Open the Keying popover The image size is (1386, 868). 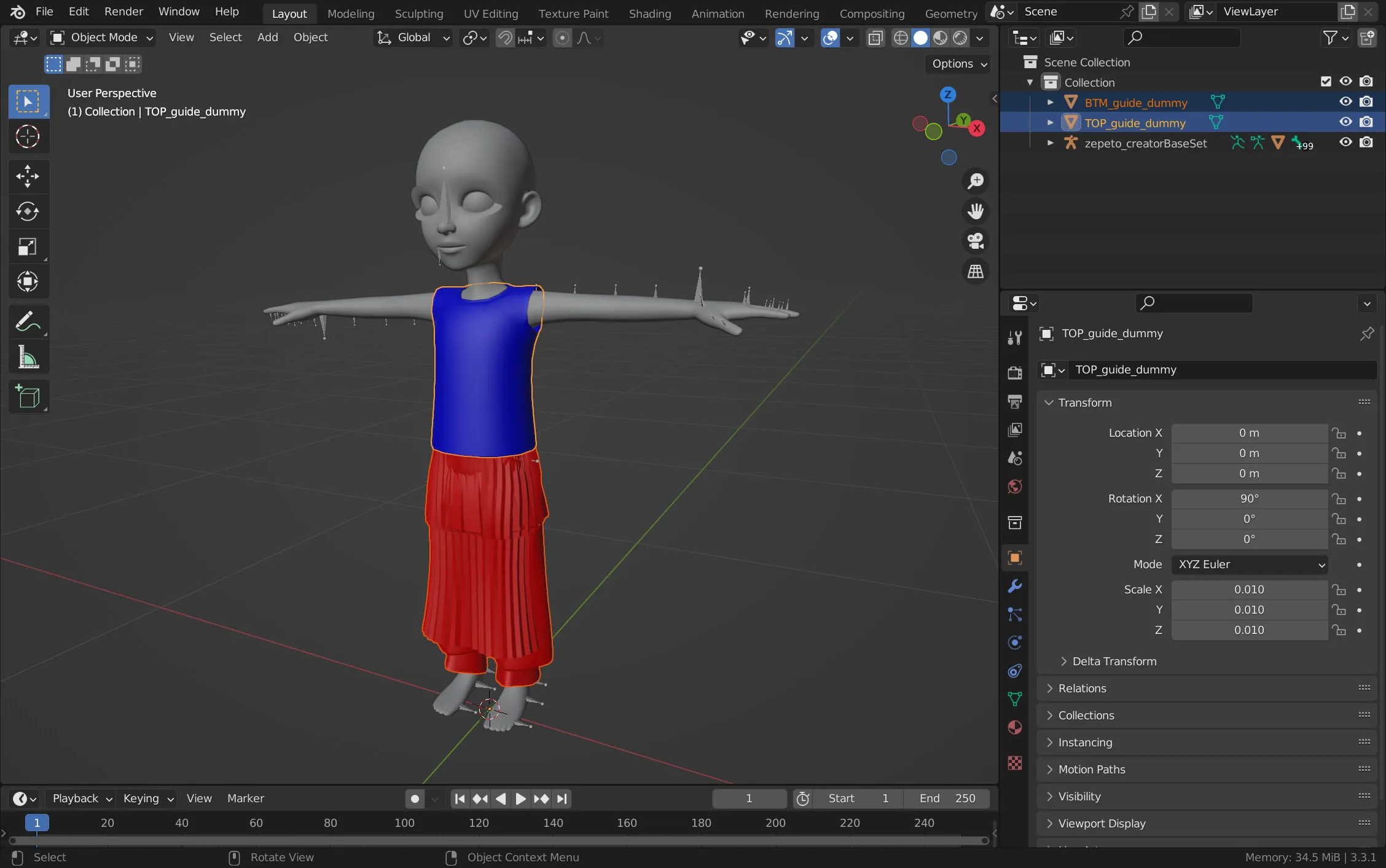point(148,799)
